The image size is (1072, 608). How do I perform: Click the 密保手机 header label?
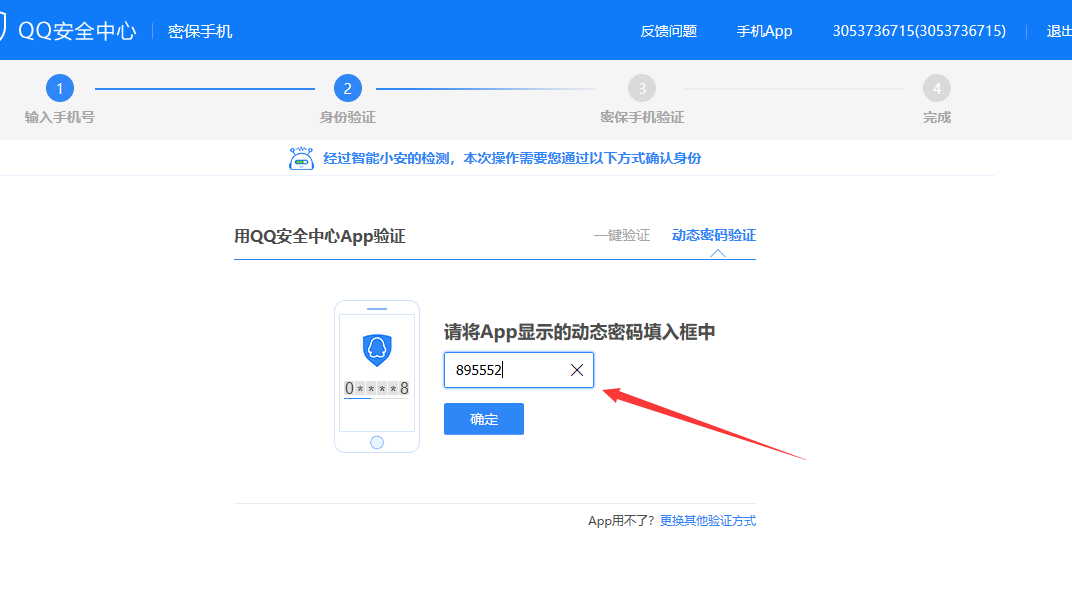pos(200,31)
